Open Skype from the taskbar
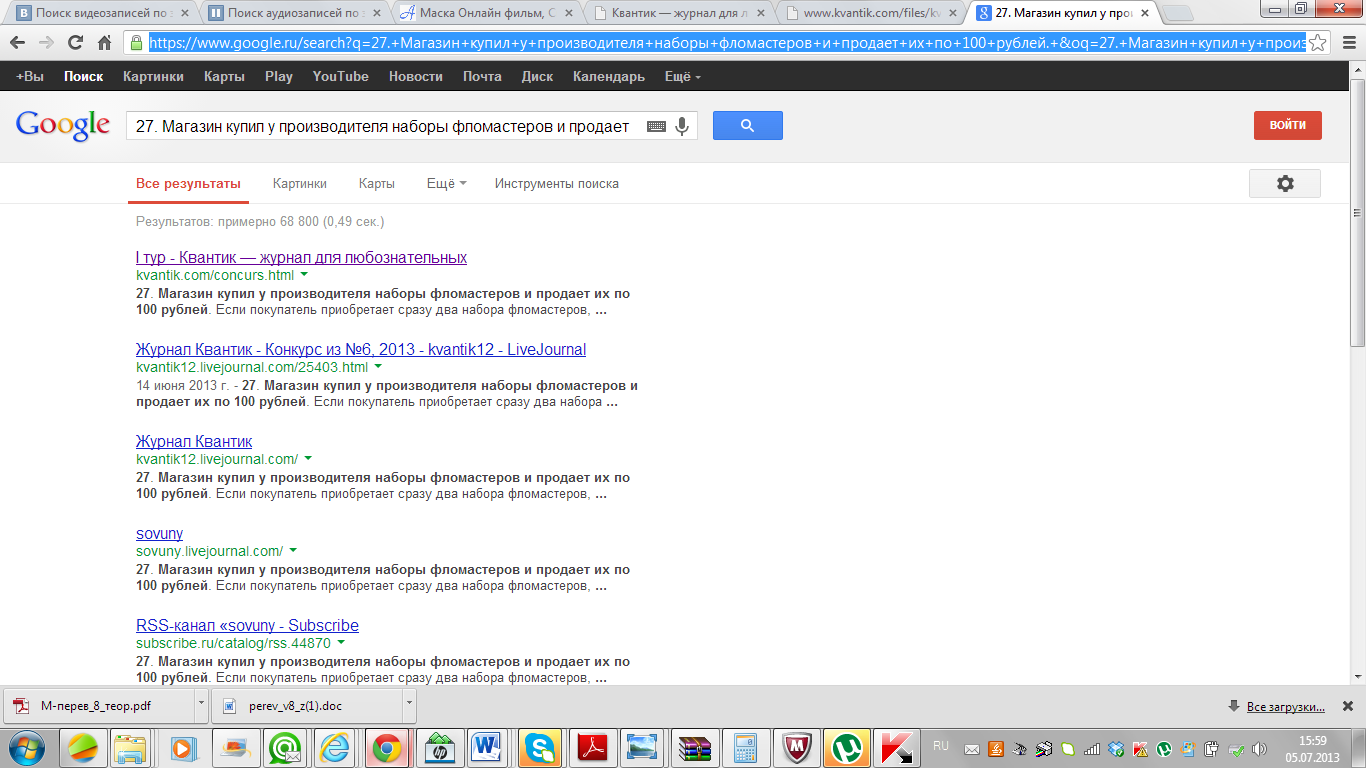This screenshot has height=768, width=1366. [541, 747]
